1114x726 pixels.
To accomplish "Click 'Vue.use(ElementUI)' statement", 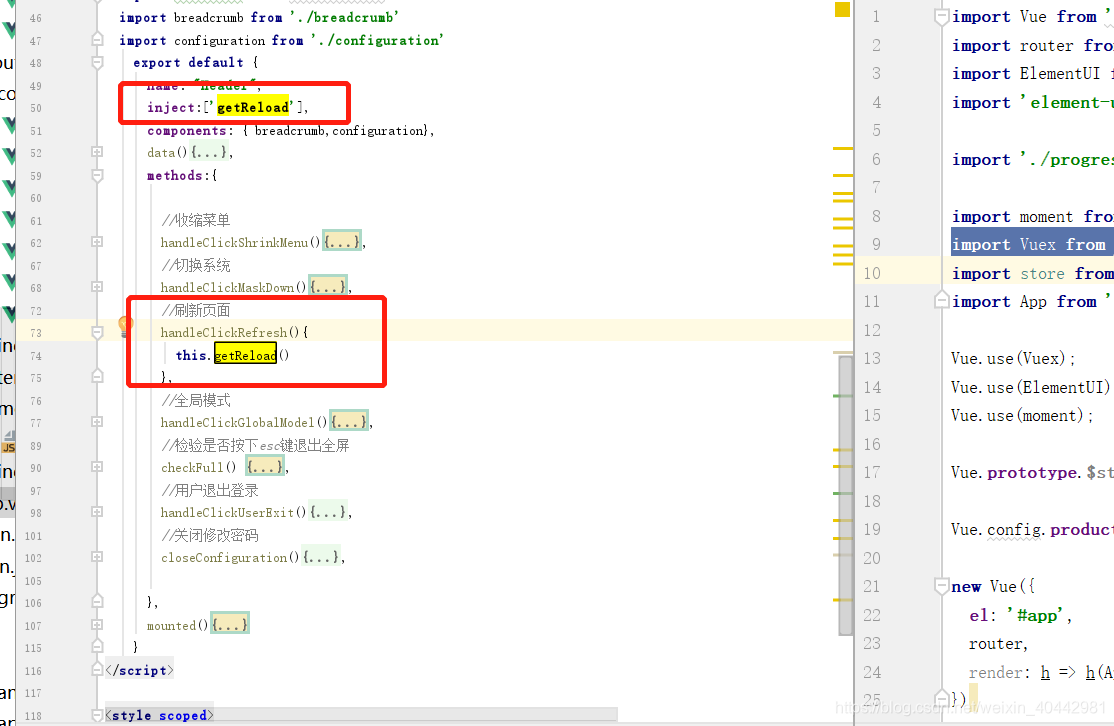I will (1030, 387).
